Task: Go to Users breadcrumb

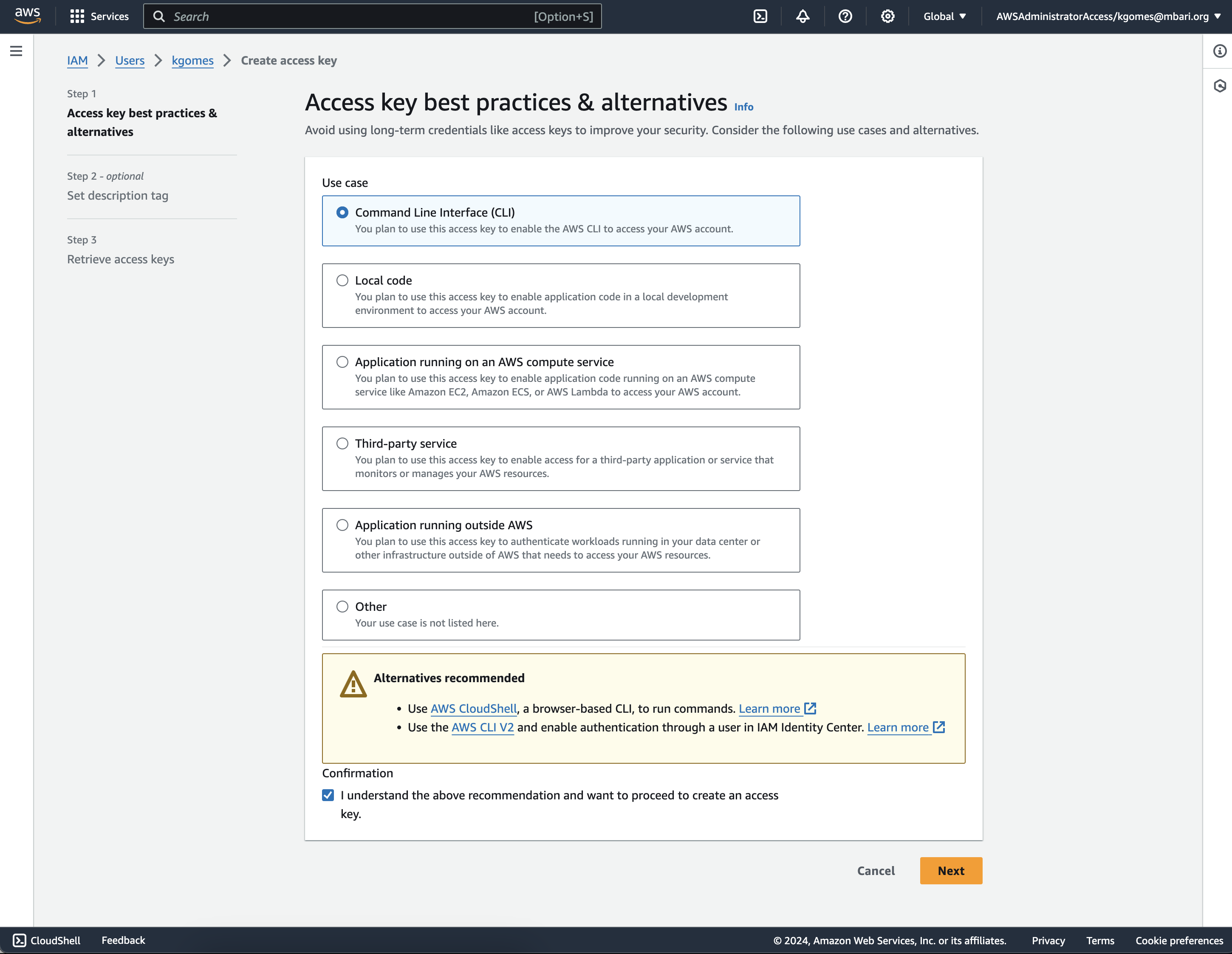Action: click(x=130, y=60)
